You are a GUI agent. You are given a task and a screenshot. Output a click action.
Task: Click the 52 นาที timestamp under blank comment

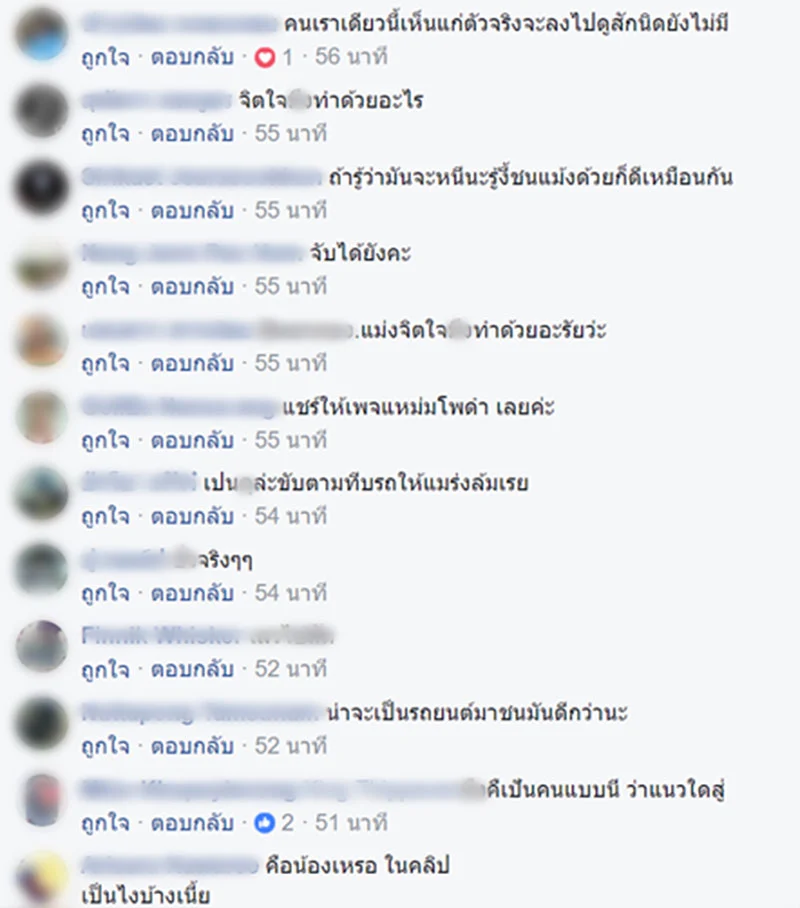(291, 669)
